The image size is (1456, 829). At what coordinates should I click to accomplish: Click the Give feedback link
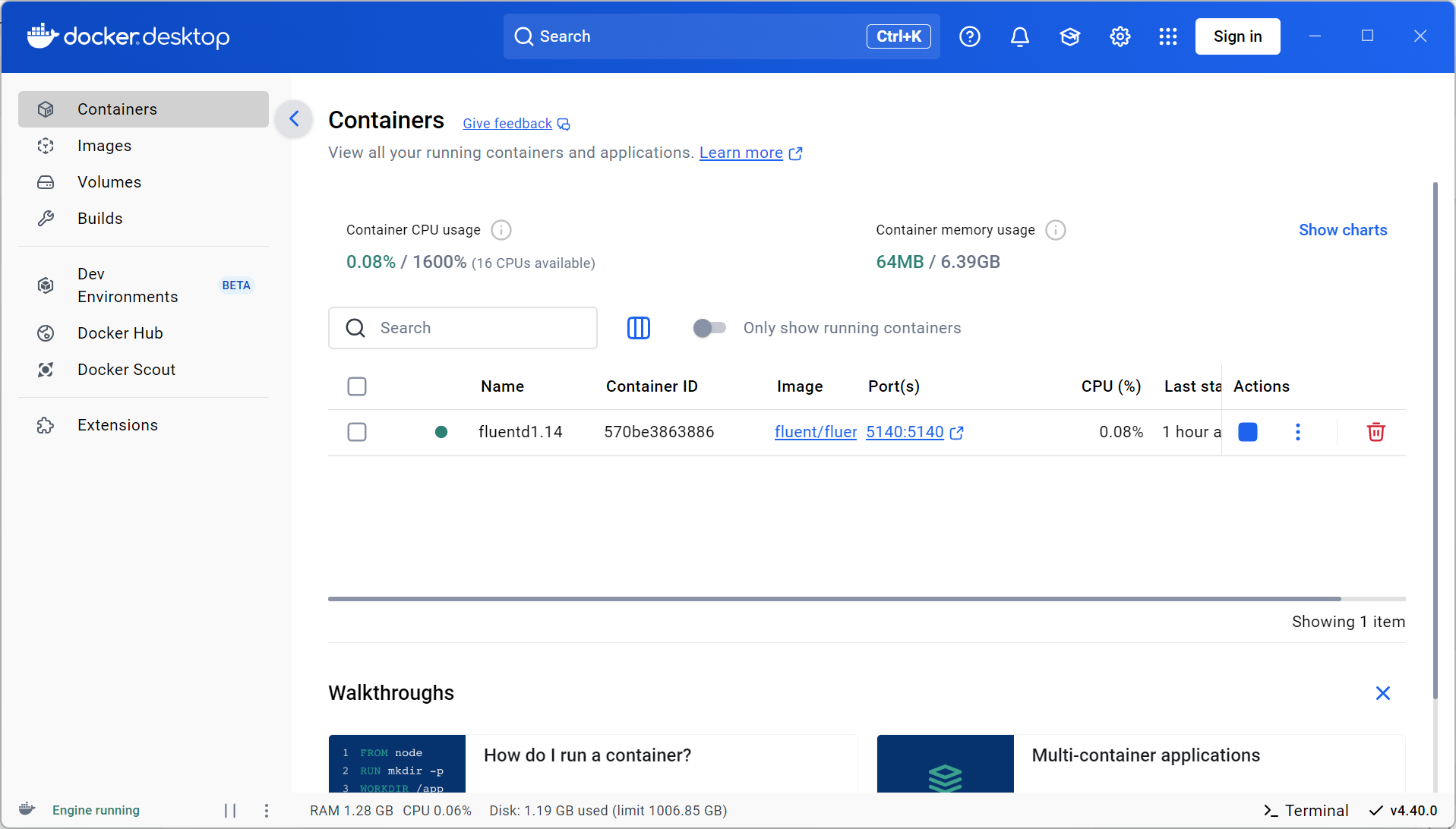[x=507, y=124]
